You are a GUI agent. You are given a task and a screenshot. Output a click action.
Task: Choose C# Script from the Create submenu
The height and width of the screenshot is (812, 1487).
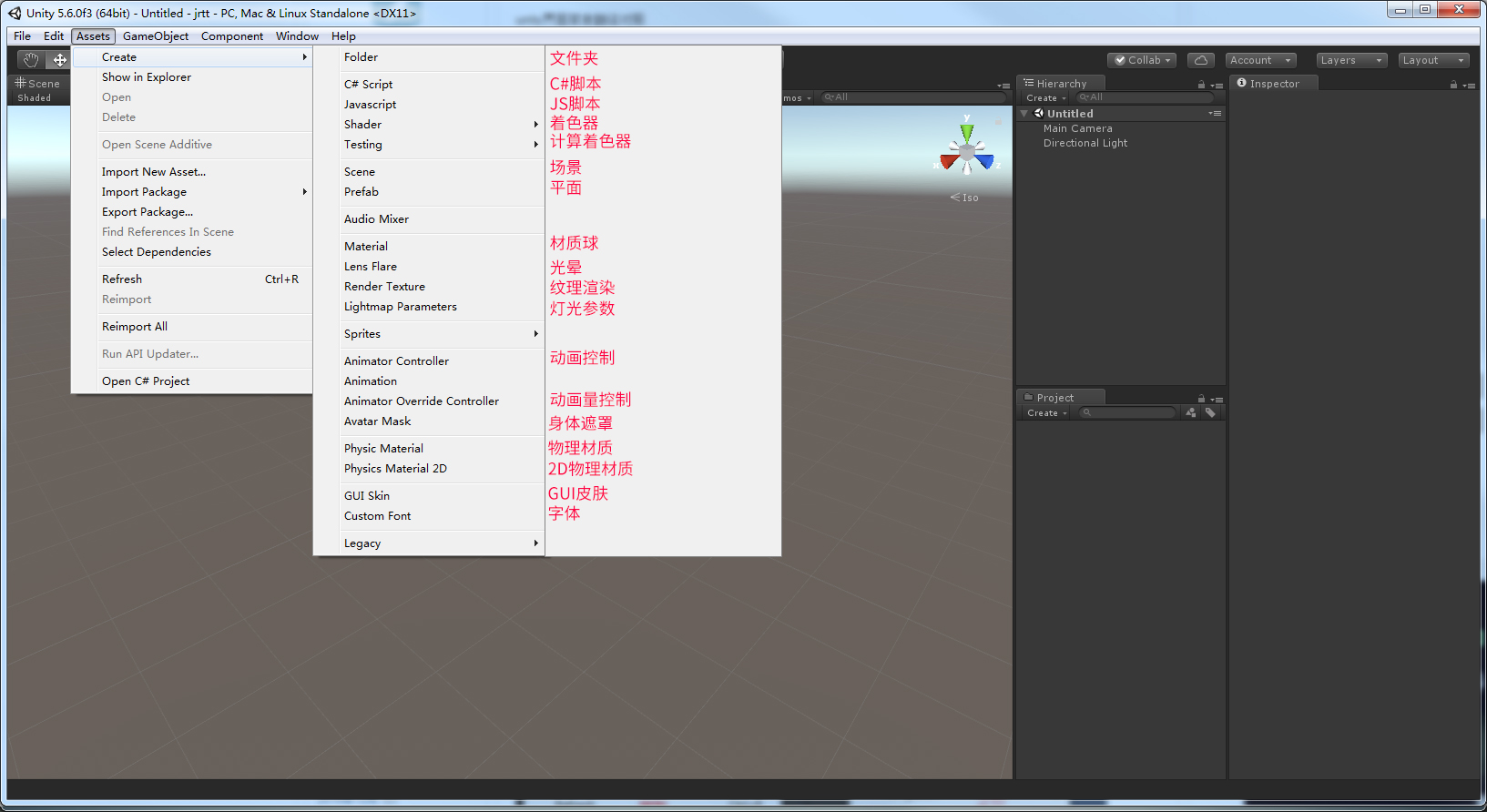click(x=369, y=85)
